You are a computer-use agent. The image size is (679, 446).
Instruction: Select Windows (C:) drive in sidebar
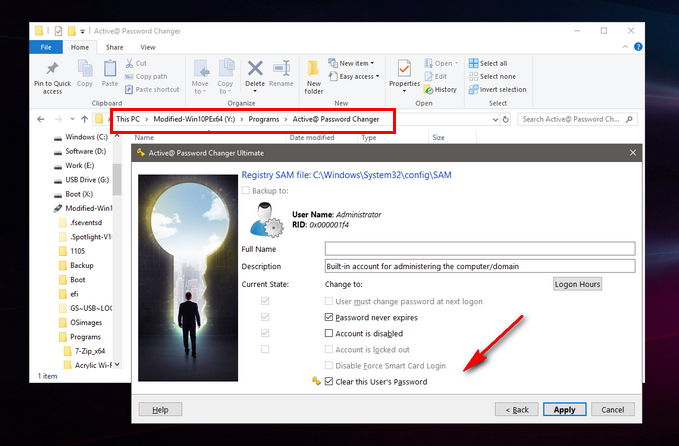click(82, 137)
